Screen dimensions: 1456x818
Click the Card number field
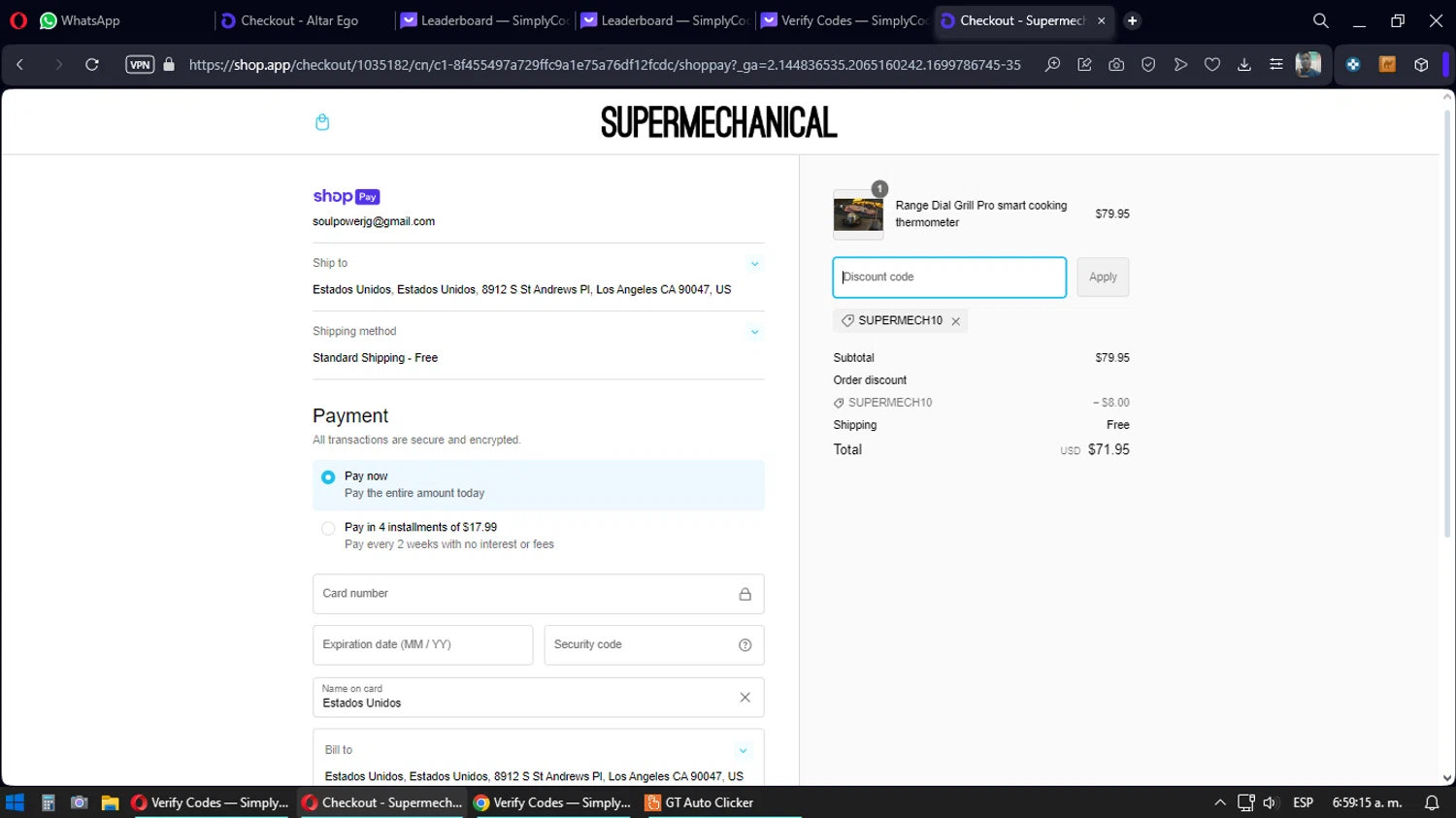[539, 594]
